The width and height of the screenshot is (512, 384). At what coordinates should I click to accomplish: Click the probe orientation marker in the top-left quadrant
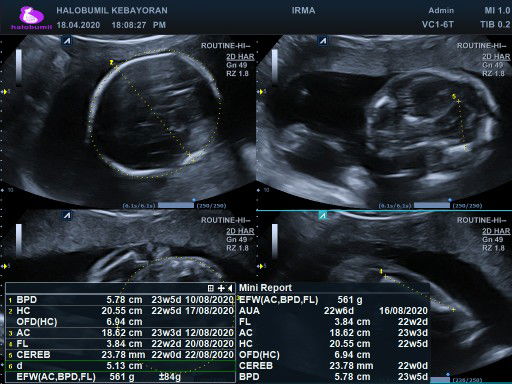click(x=67, y=41)
